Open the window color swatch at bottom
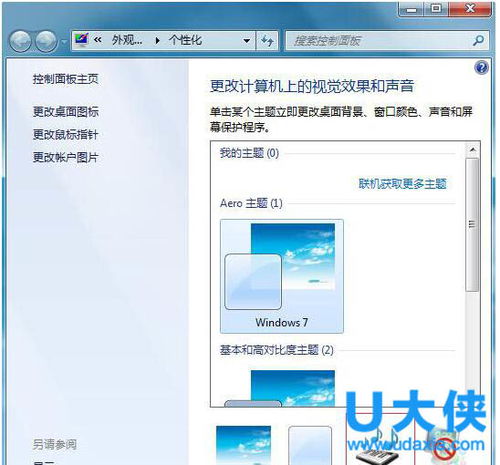This screenshot has width=500, height=465. click(x=310, y=445)
